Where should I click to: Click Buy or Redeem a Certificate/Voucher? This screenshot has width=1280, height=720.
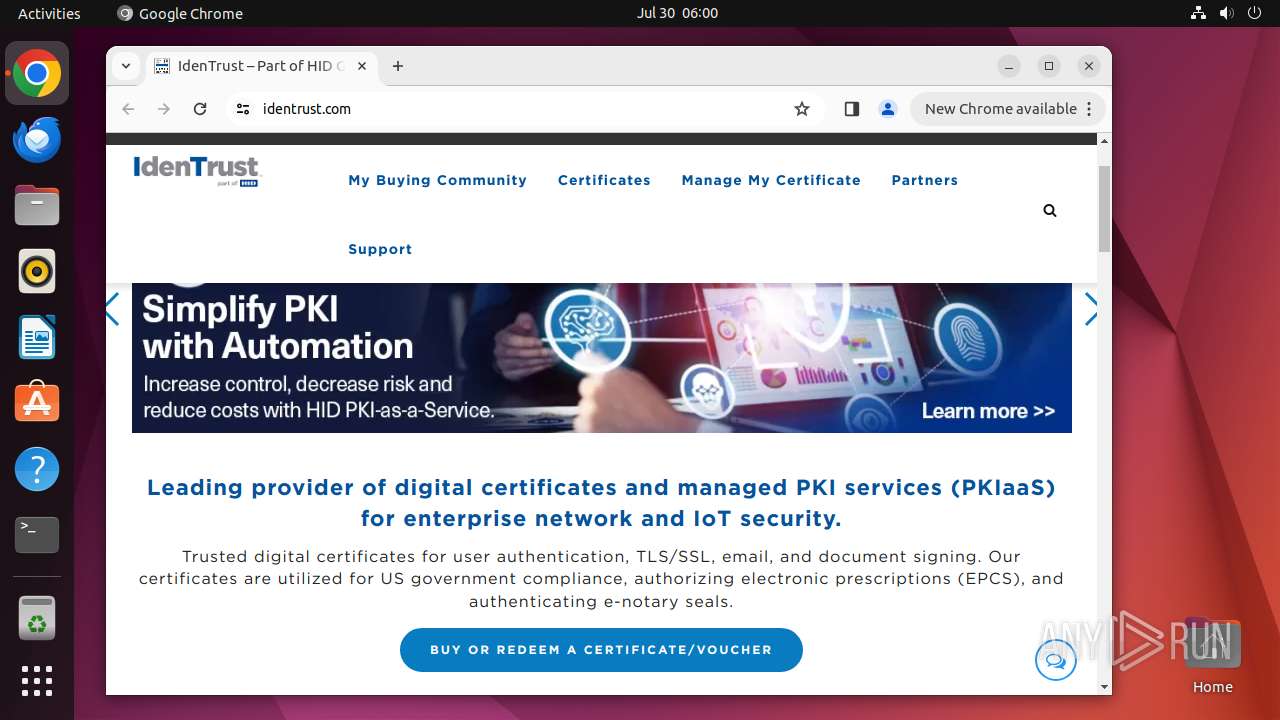[601, 650]
